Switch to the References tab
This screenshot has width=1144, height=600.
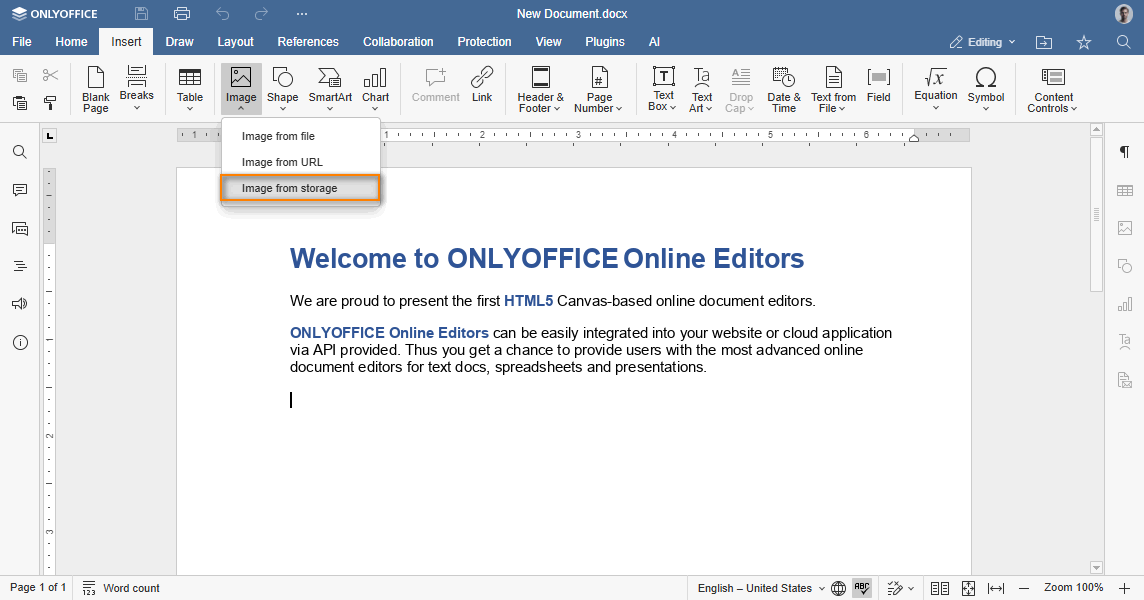point(308,42)
